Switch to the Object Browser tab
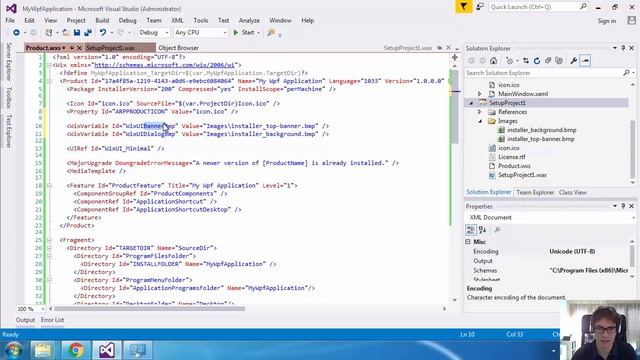 178,48
